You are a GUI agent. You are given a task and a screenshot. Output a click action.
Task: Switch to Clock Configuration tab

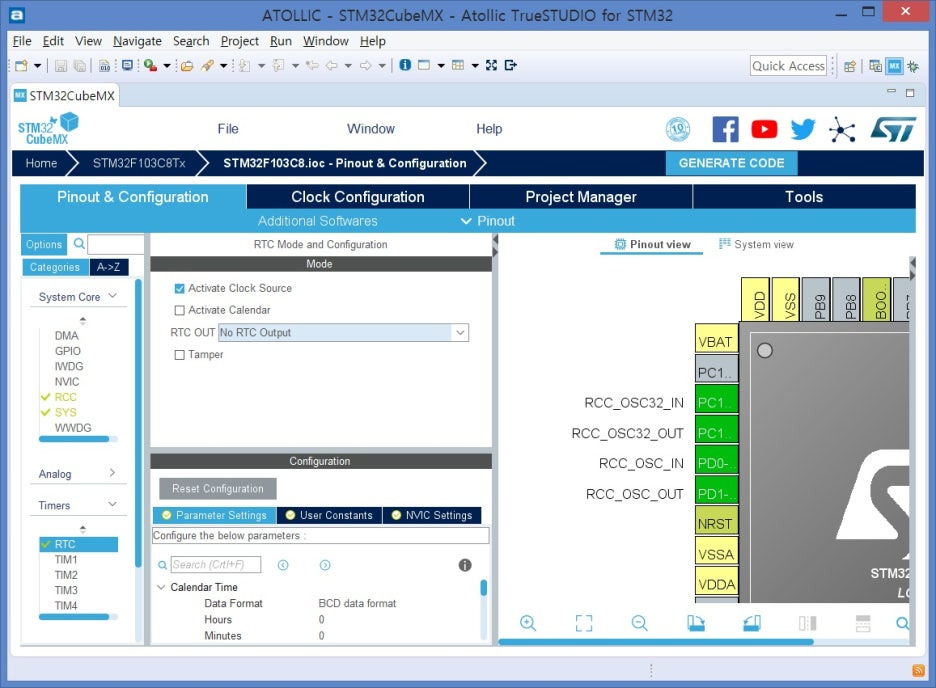(358, 197)
